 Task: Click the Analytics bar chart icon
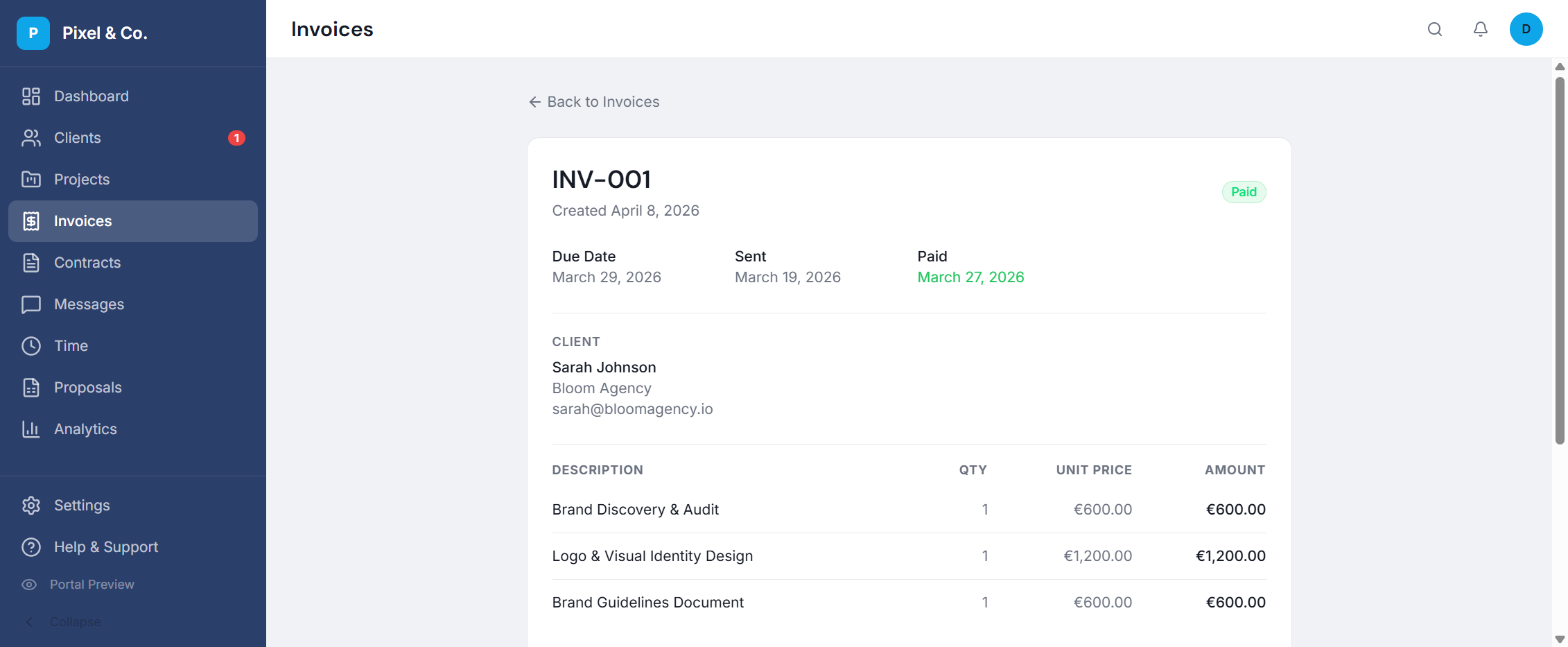[x=31, y=429]
